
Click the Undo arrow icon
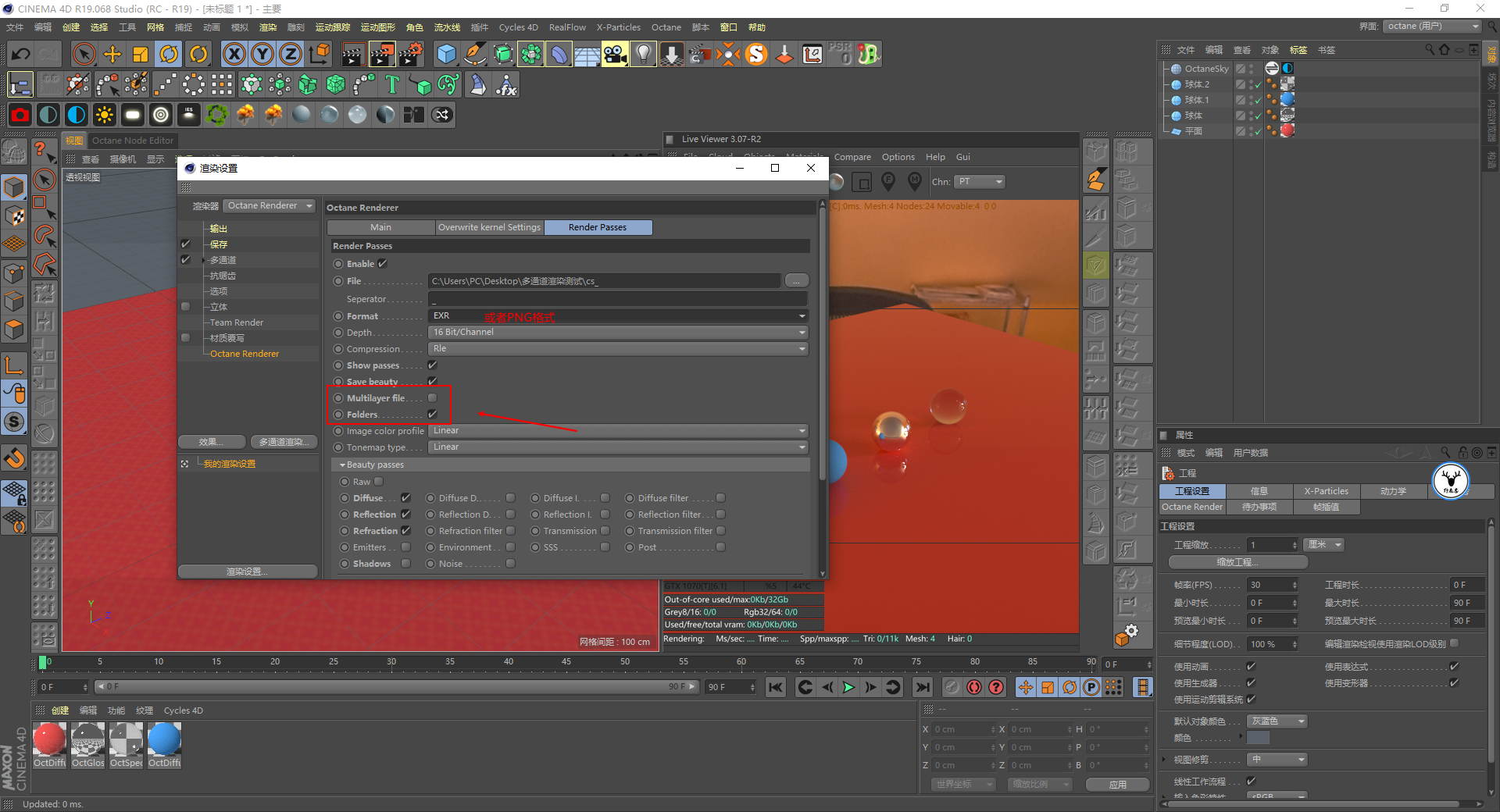[x=21, y=54]
